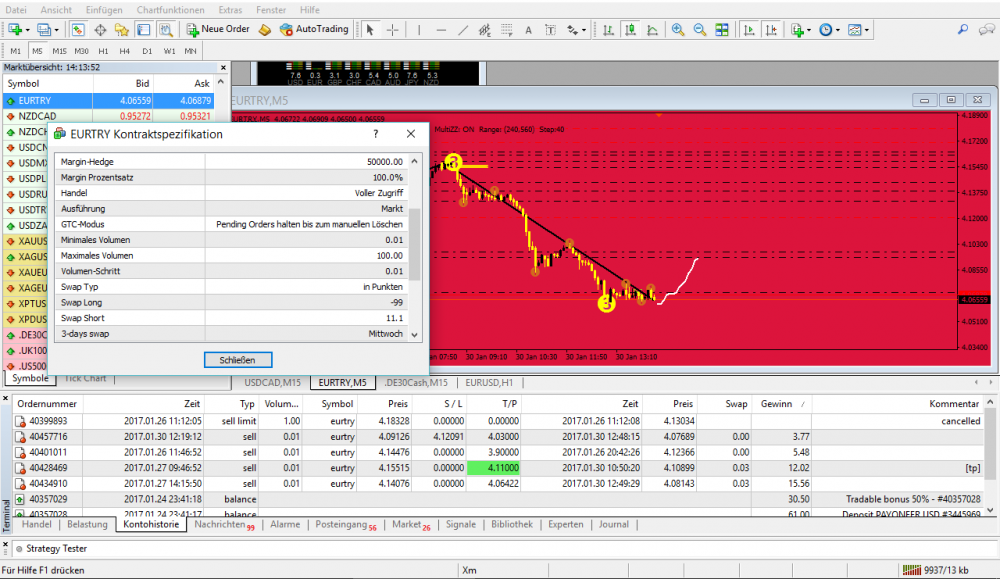Toggle the auto scroll chart button
The height and width of the screenshot is (579, 1000).
(x=747, y=30)
